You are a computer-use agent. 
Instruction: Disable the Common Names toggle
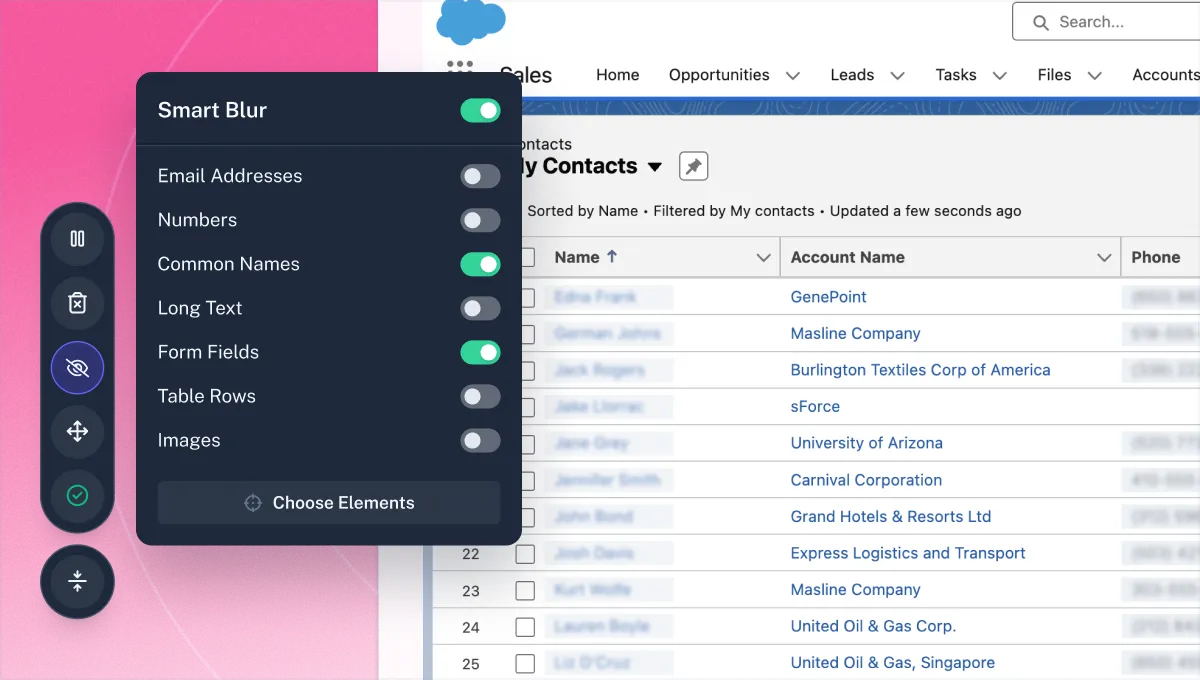tap(480, 264)
